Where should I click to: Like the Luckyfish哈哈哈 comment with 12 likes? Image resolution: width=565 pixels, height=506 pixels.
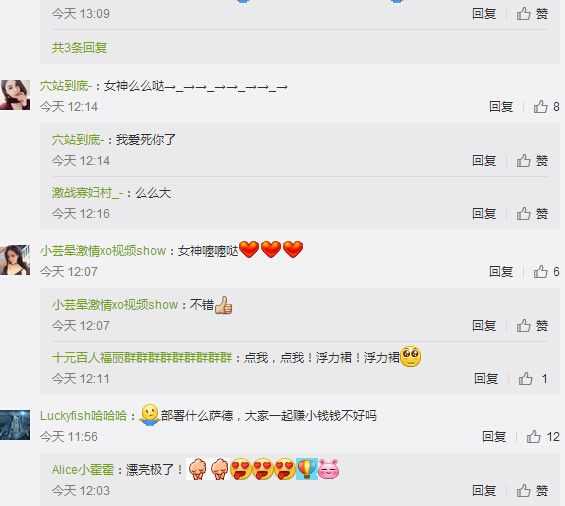(543, 437)
